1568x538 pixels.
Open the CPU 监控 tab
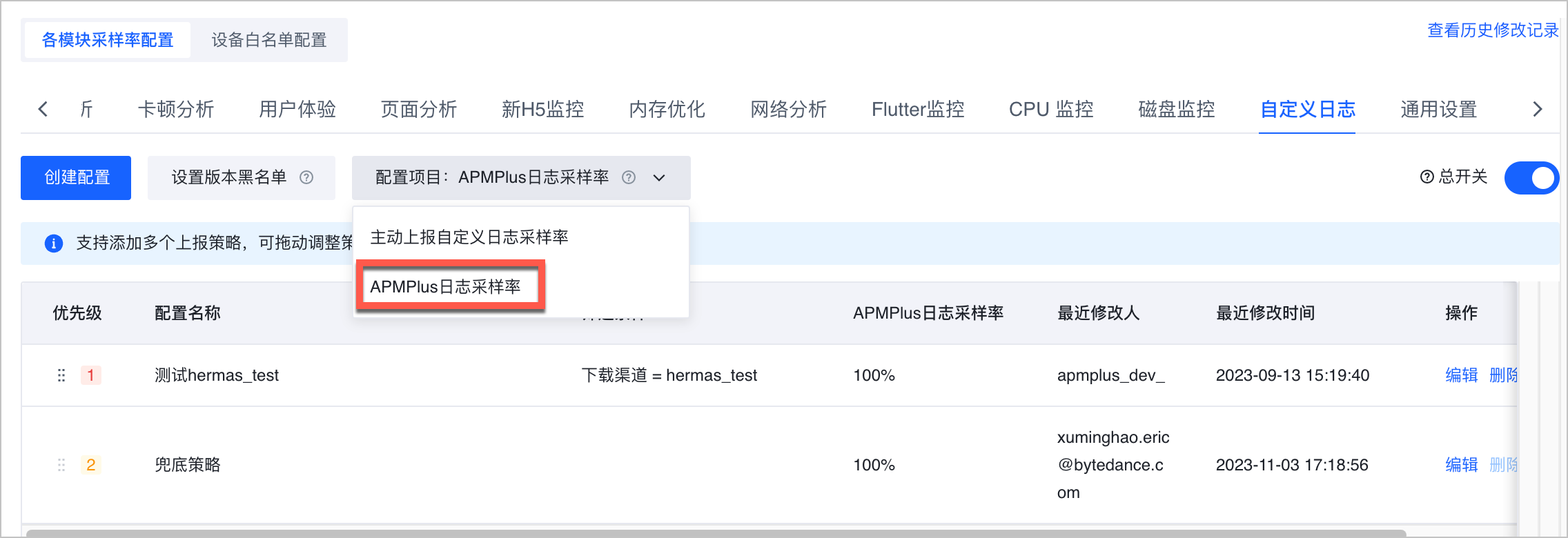coord(1051,109)
